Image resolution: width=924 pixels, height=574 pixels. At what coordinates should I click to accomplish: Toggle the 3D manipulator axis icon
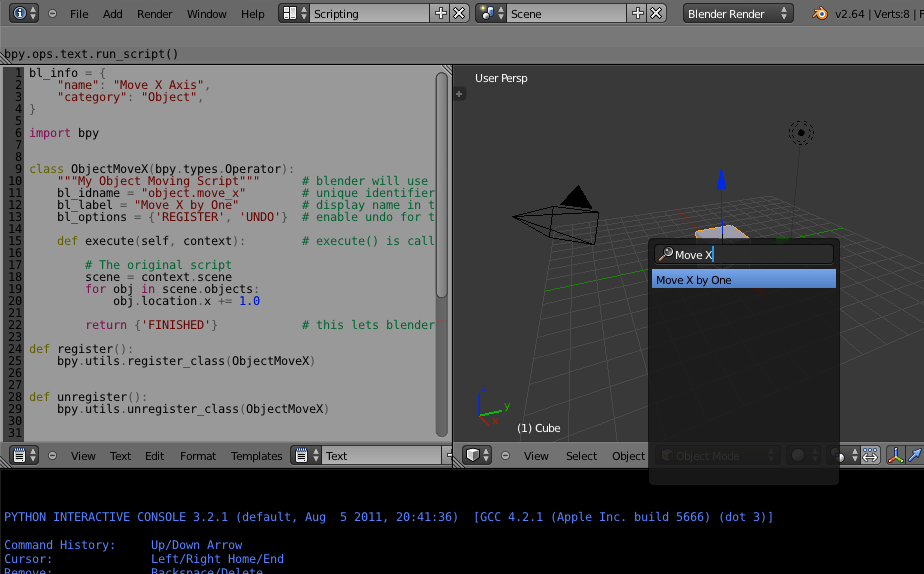point(895,456)
